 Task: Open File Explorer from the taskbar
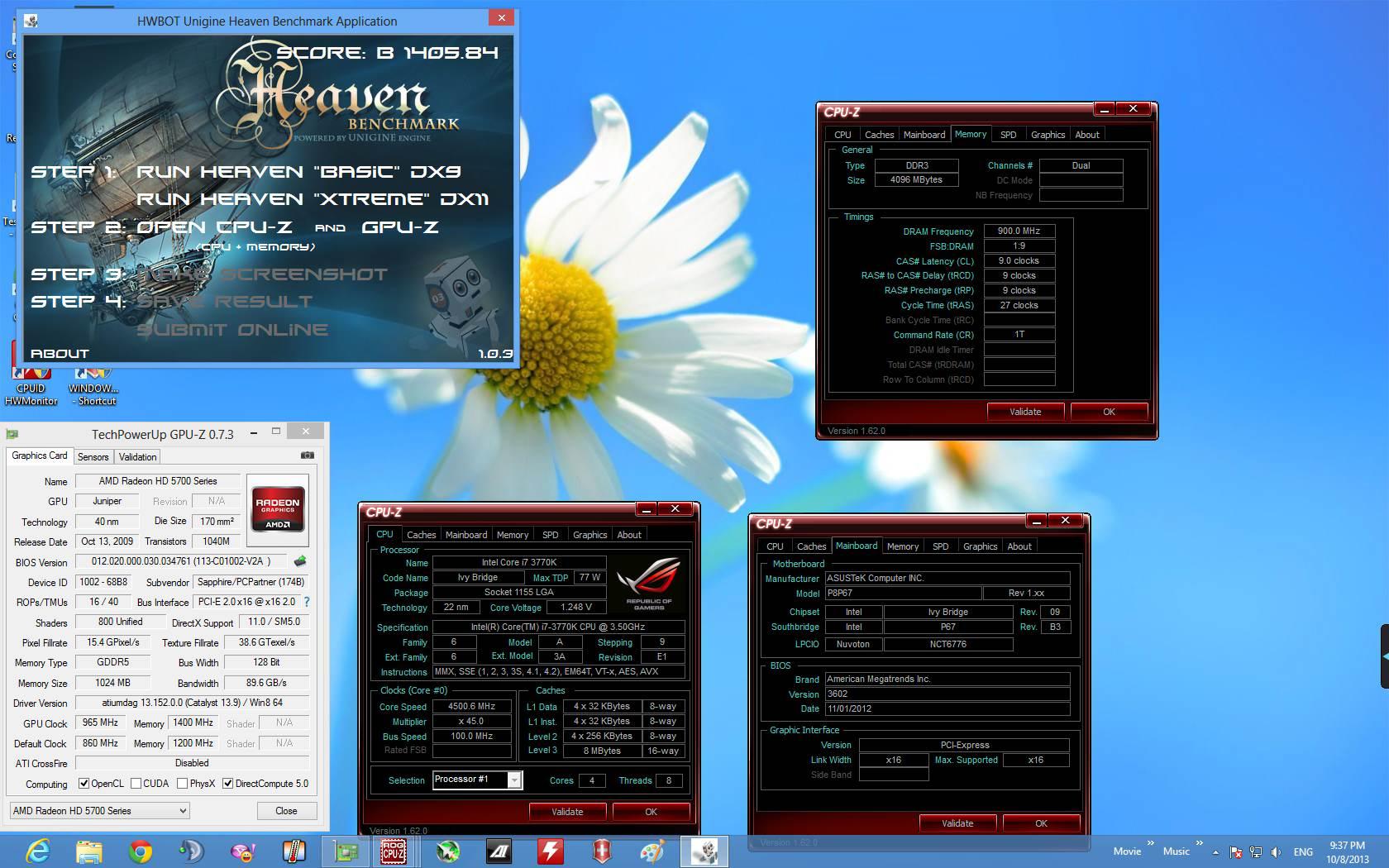click(89, 851)
